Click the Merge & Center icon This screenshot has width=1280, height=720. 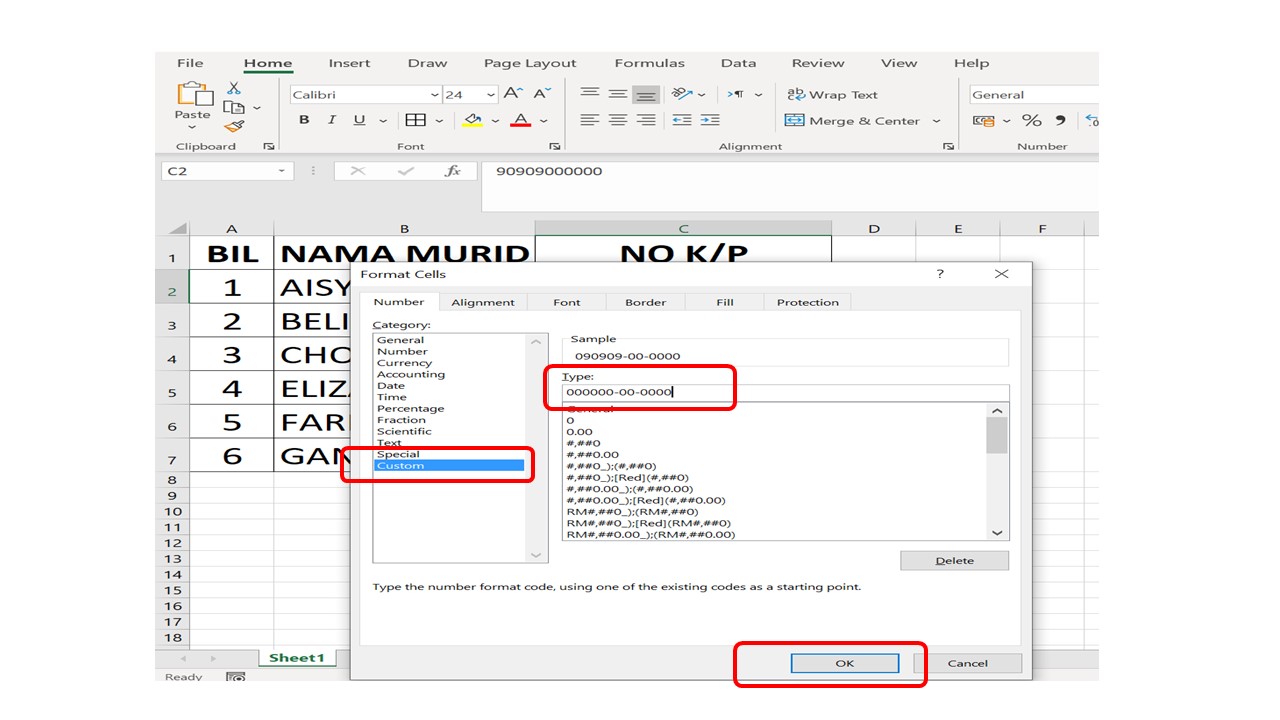(795, 120)
